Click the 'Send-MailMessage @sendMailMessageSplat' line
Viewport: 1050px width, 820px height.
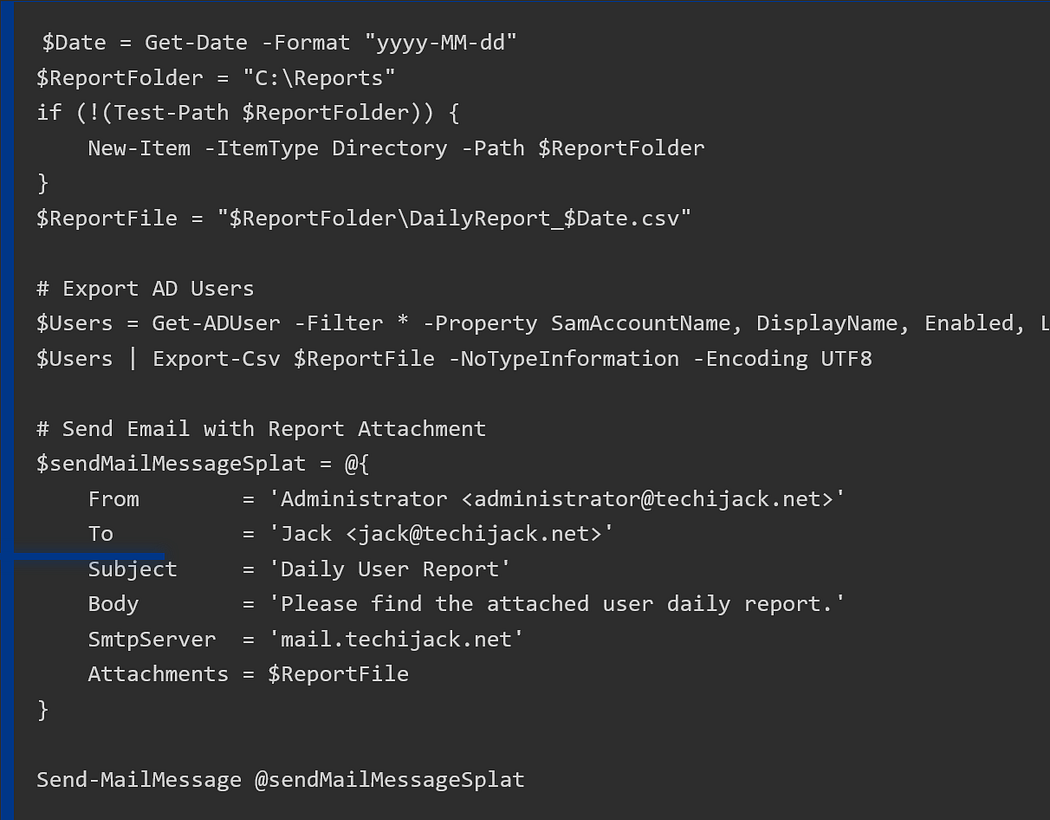click(281, 780)
